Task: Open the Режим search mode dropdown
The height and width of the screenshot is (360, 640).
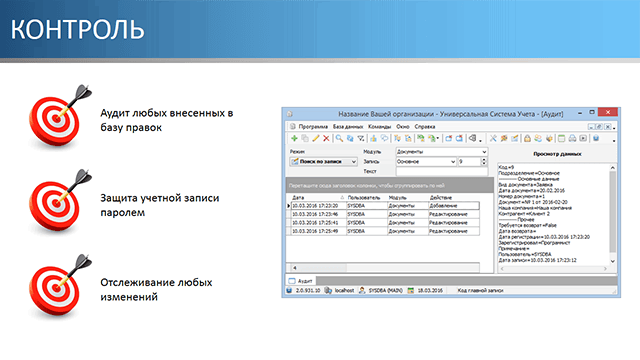Action: point(323,162)
